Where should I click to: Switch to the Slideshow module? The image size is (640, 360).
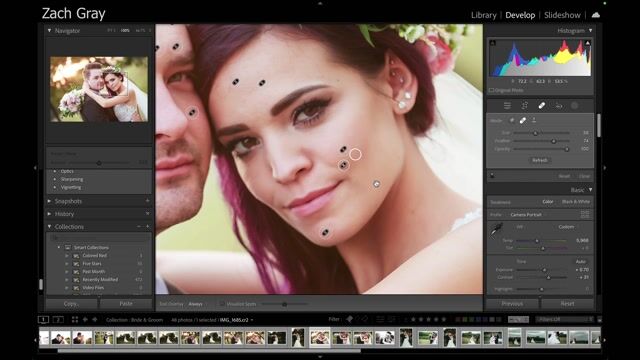point(562,15)
